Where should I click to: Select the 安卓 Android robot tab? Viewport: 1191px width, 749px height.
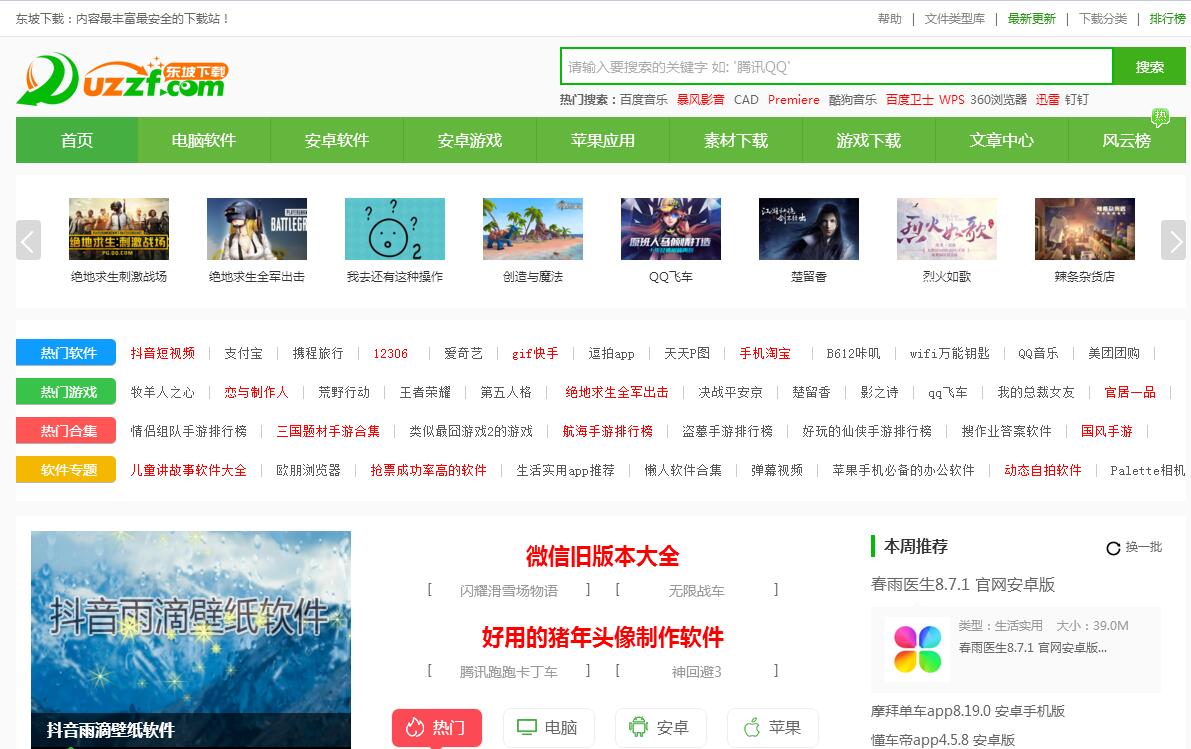(x=660, y=727)
